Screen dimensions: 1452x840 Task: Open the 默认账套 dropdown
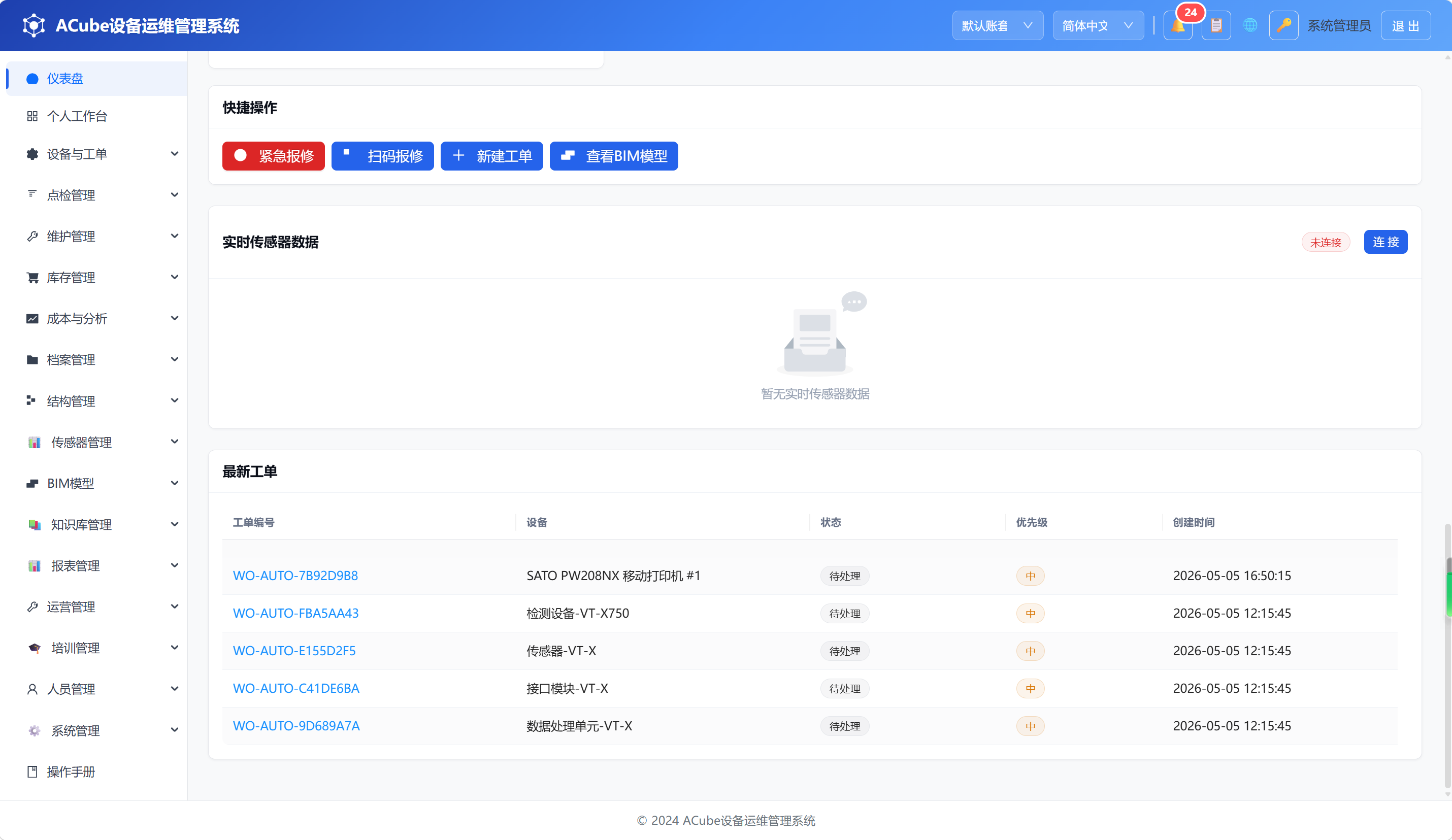pos(998,26)
